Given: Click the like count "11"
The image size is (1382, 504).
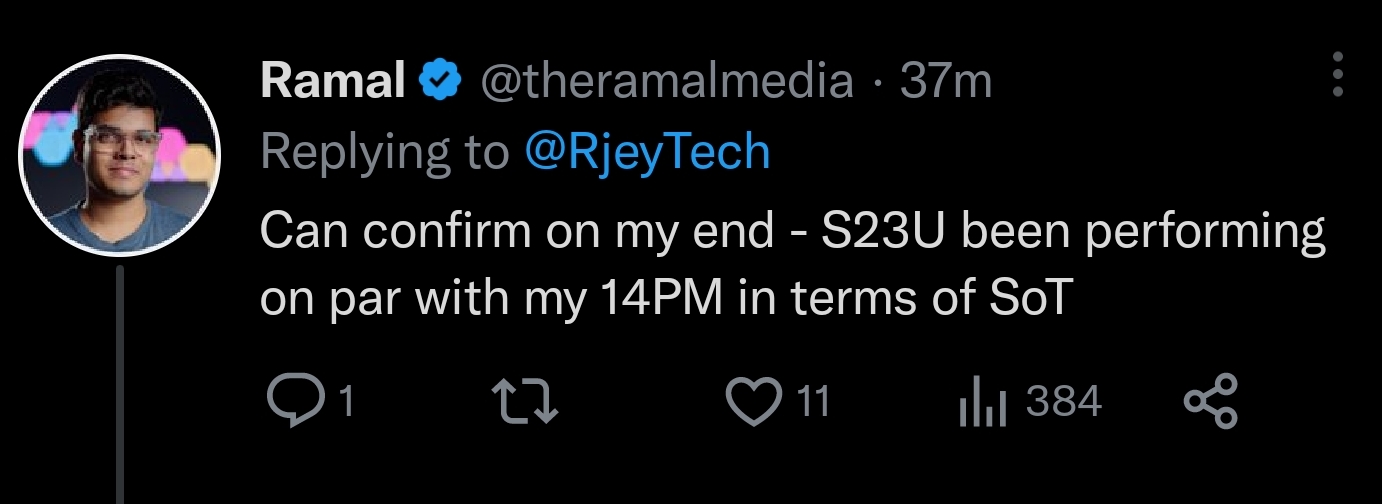Looking at the screenshot, I should click(x=815, y=402).
